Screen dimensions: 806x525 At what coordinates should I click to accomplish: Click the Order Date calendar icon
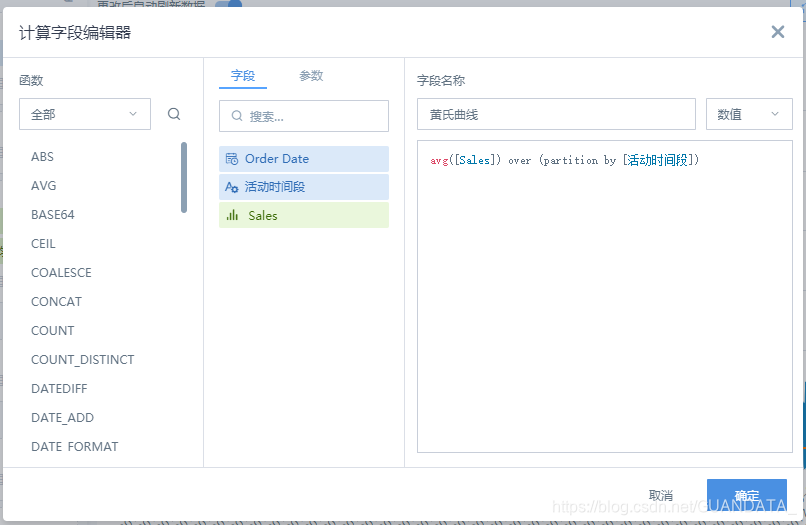tap(232, 159)
